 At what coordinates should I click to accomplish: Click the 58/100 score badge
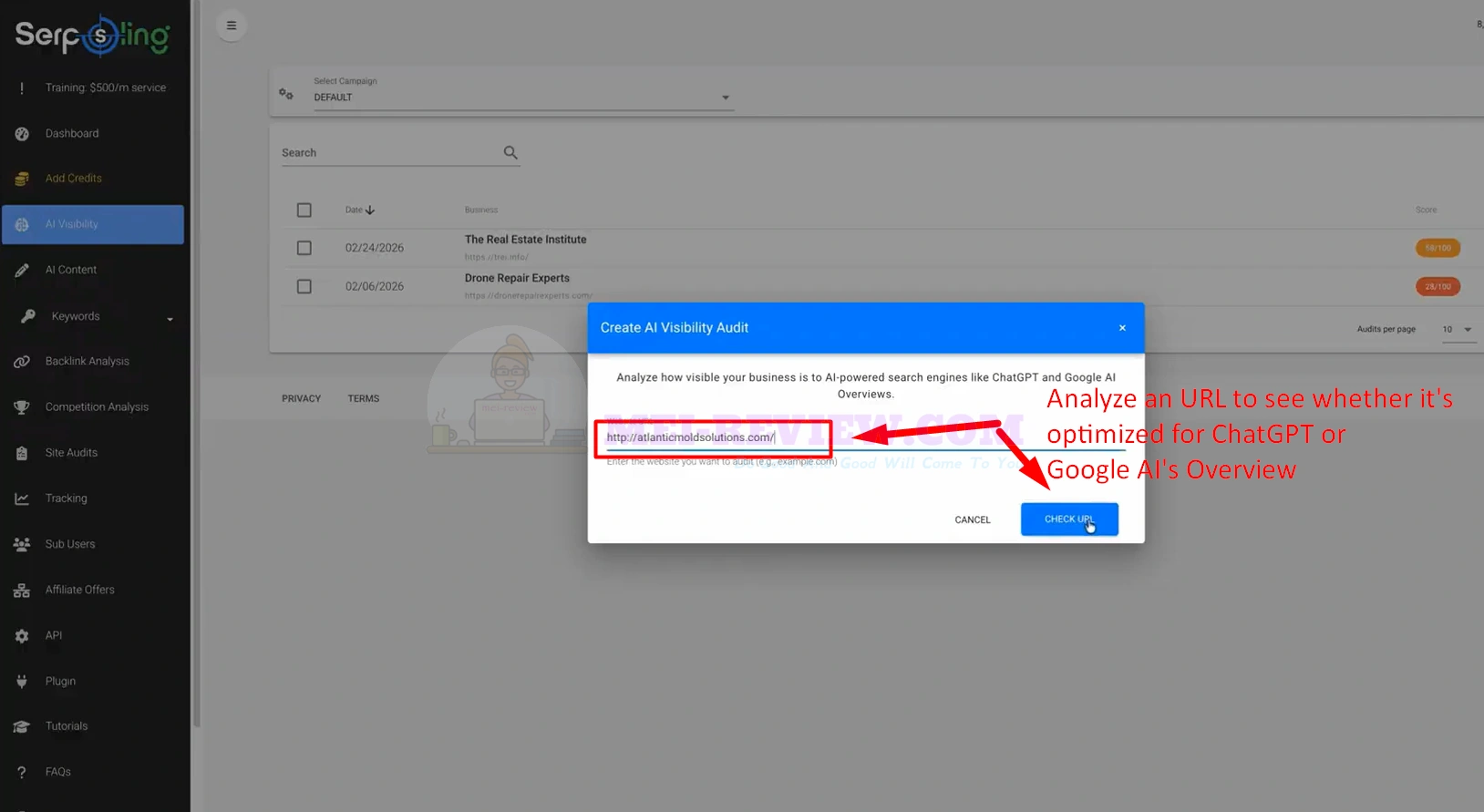pyautogui.click(x=1438, y=248)
